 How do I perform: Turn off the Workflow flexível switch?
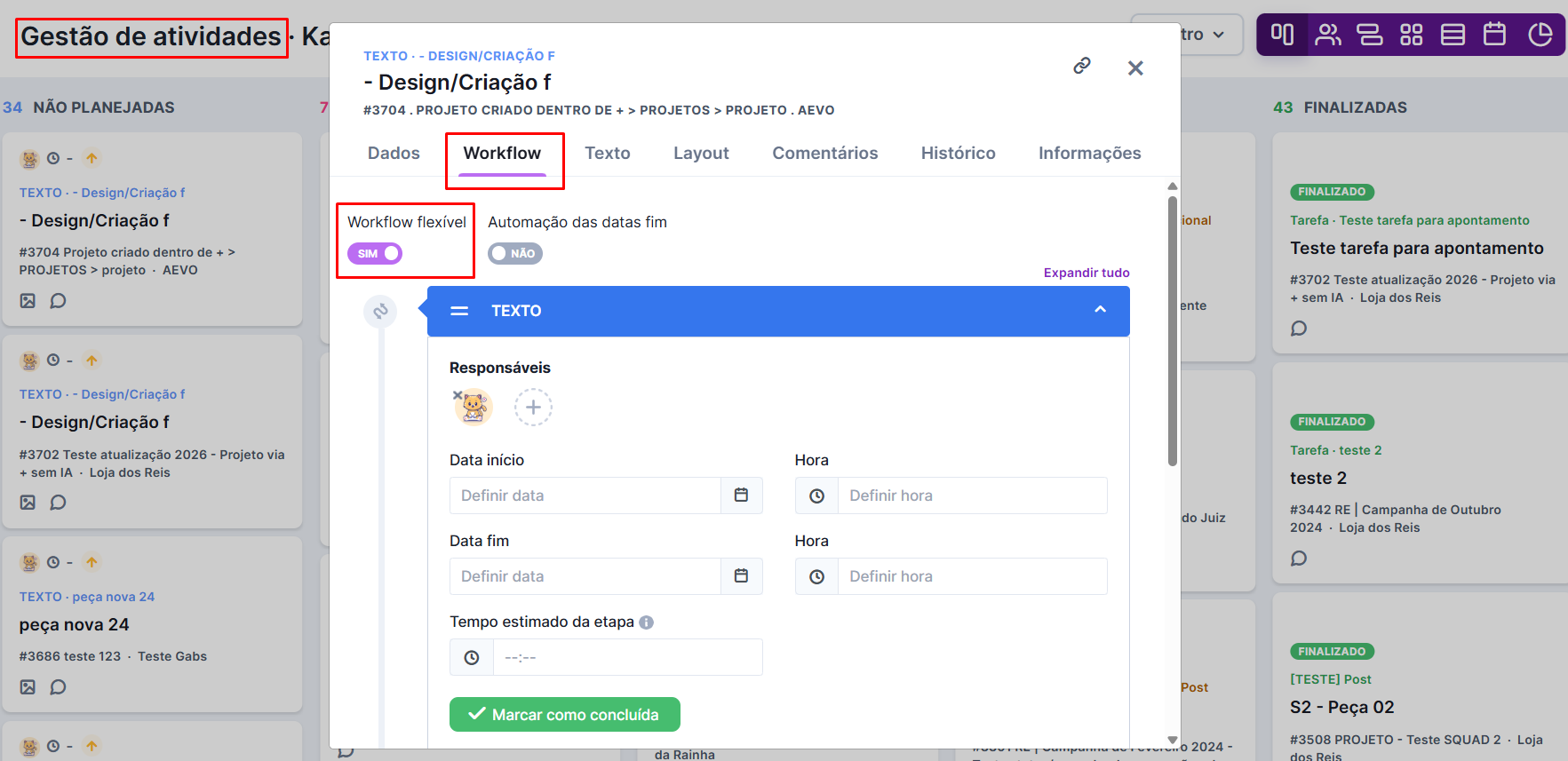[x=375, y=254]
